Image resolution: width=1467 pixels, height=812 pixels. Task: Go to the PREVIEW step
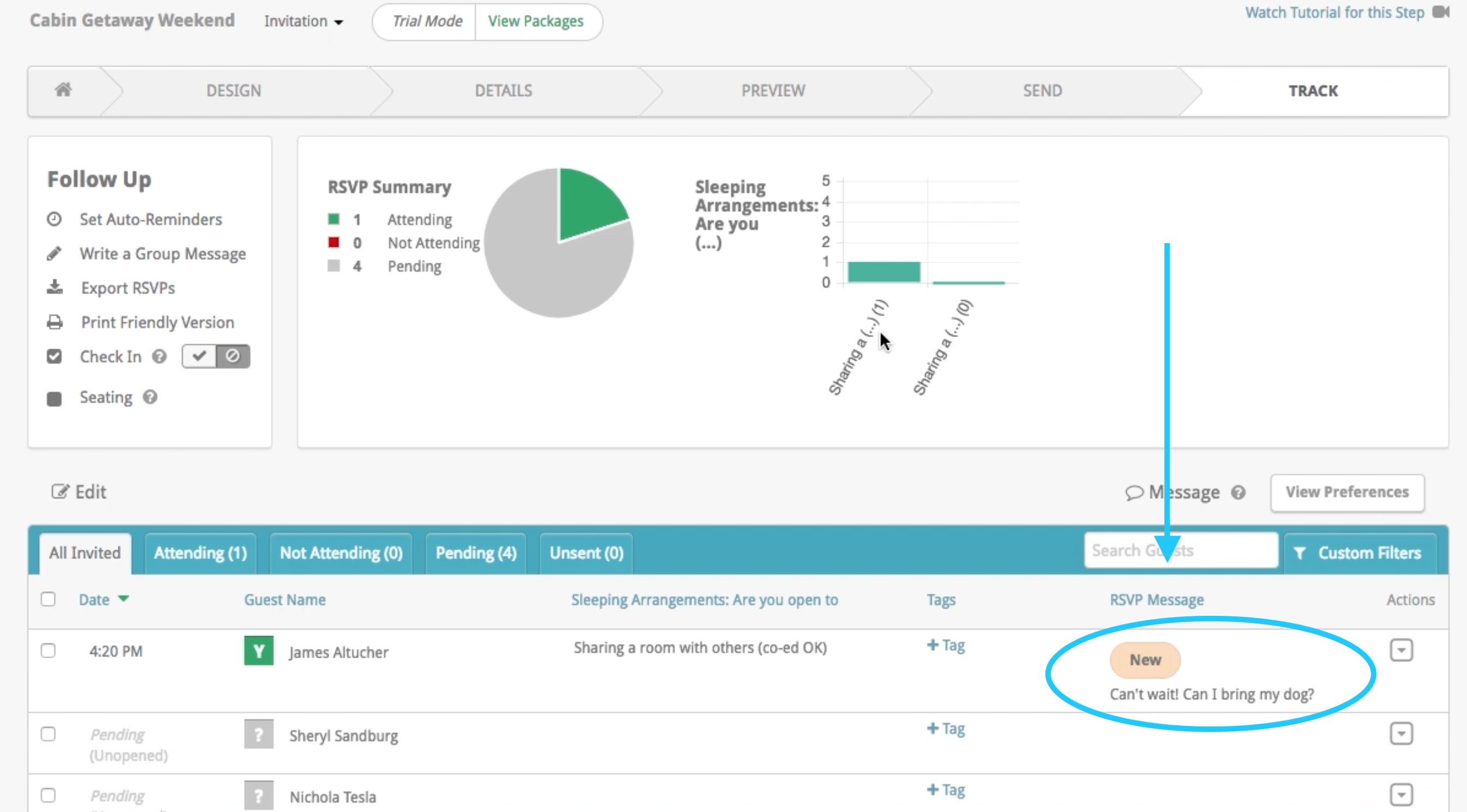point(773,90)
